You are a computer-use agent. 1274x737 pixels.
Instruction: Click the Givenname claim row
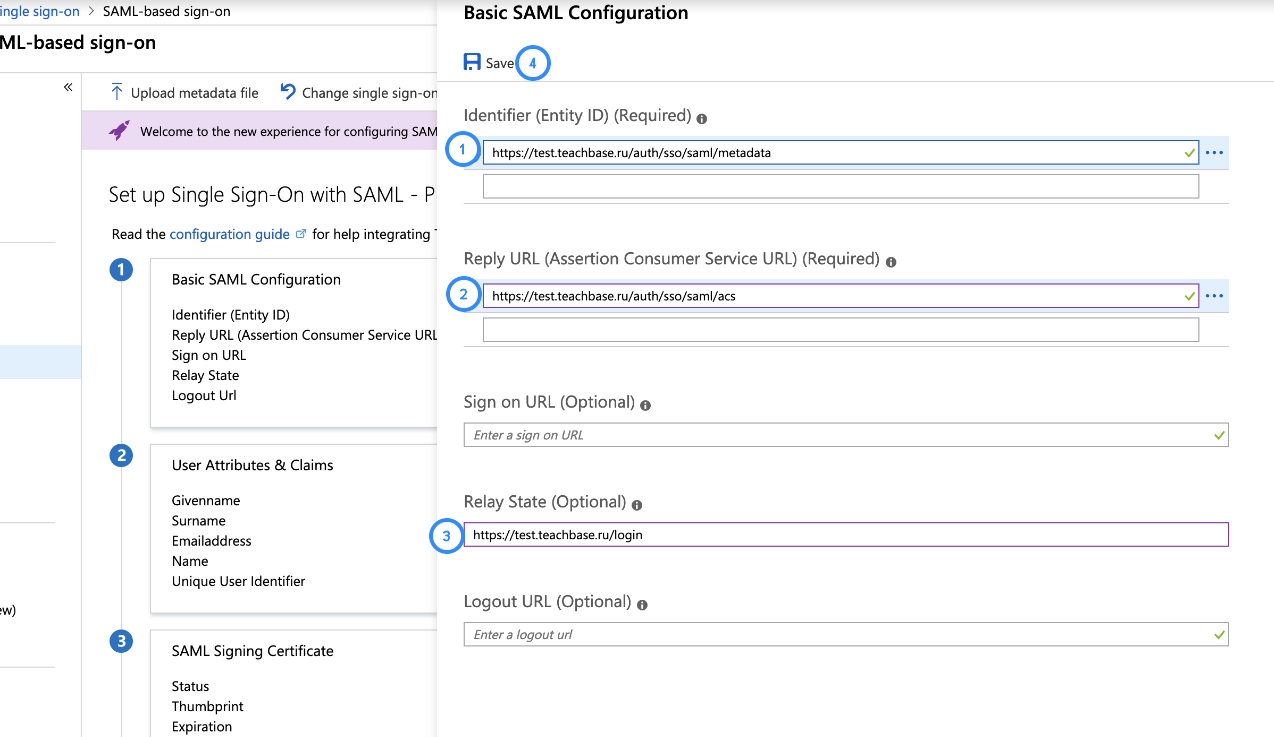[206, 500]
